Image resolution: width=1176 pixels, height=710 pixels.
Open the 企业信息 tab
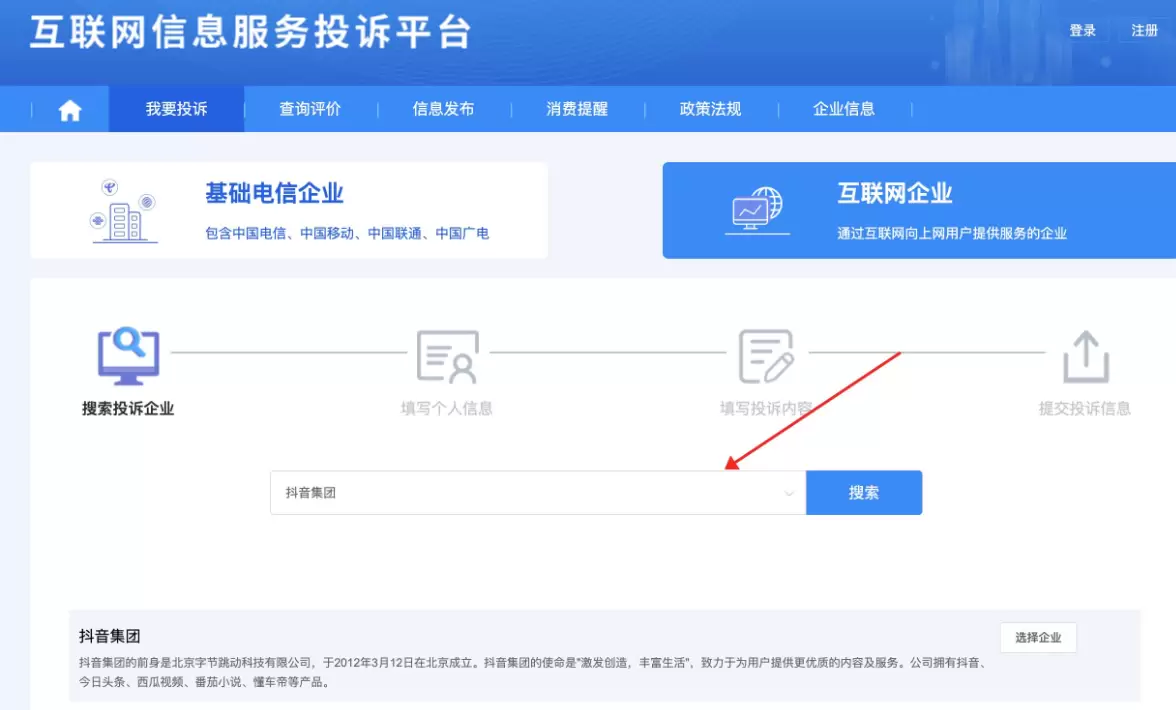pyautogui.click(x=844, y=109)
